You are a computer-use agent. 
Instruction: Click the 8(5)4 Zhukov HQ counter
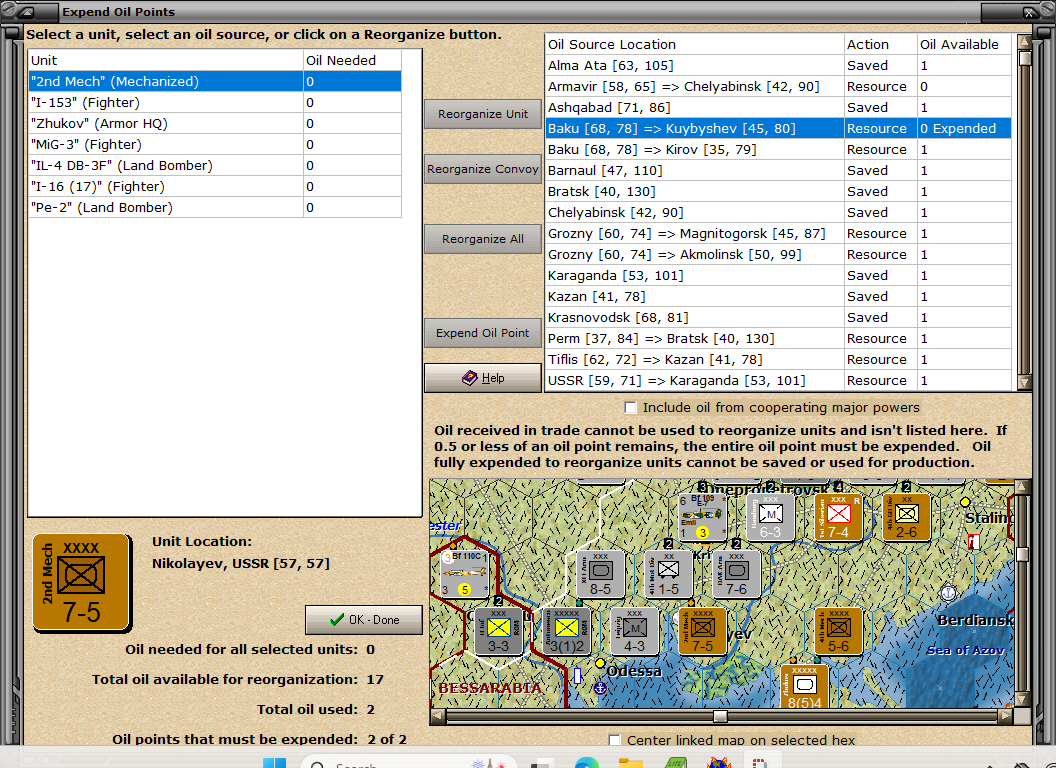pos(805,687)
